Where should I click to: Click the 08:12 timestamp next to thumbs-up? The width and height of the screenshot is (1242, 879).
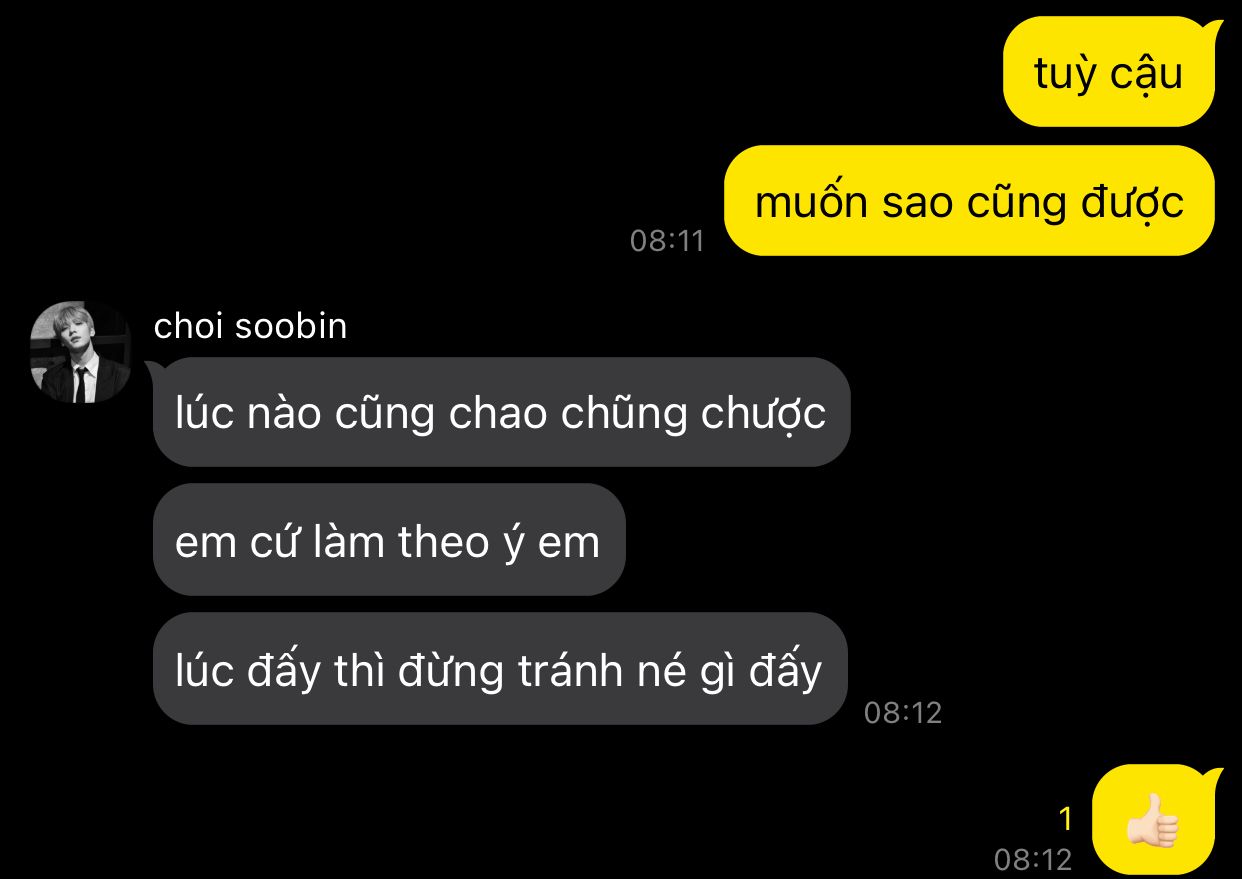(1033, 859)
